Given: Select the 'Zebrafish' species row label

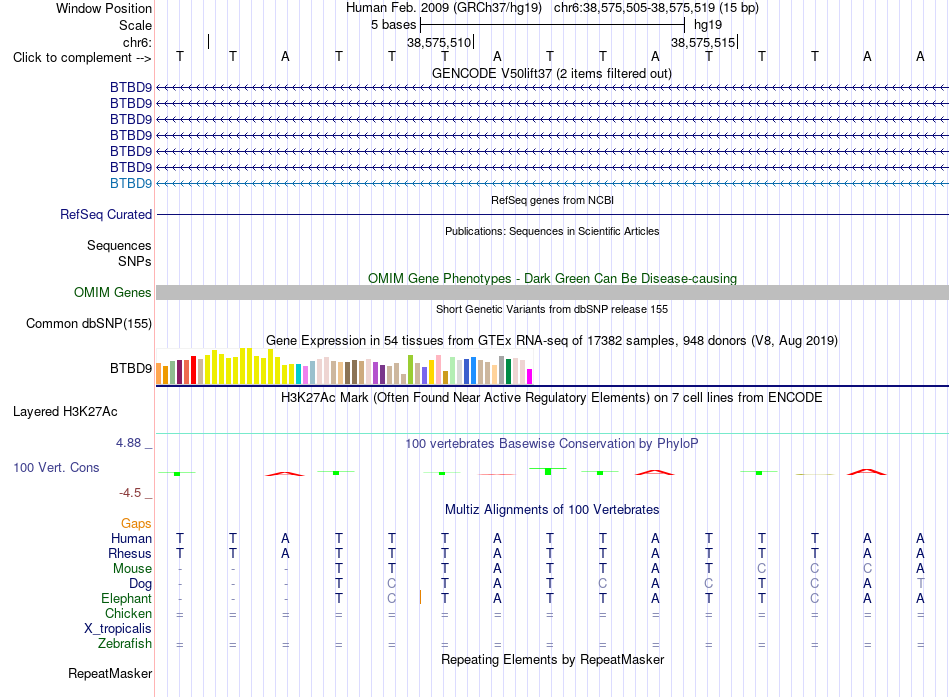Looking at the screenshot, I should pos(125,644).
